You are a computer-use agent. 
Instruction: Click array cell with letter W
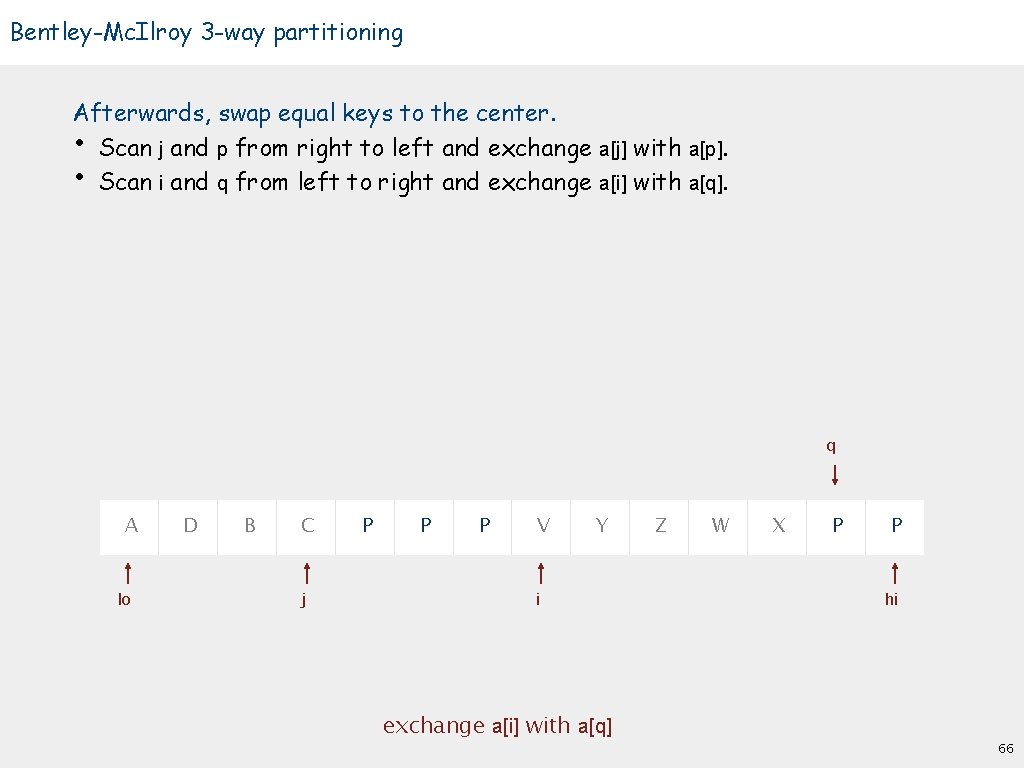pos(719,525)
